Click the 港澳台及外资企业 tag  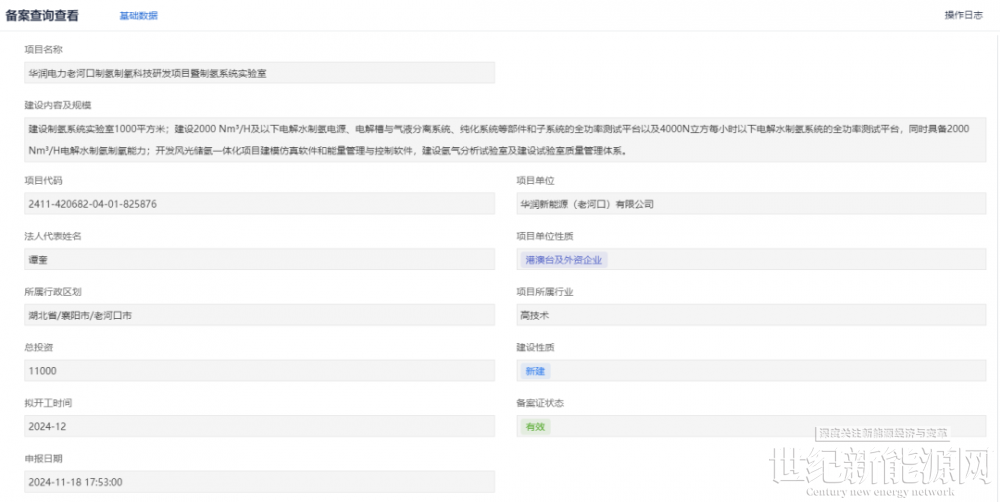[x=565, y=259]
